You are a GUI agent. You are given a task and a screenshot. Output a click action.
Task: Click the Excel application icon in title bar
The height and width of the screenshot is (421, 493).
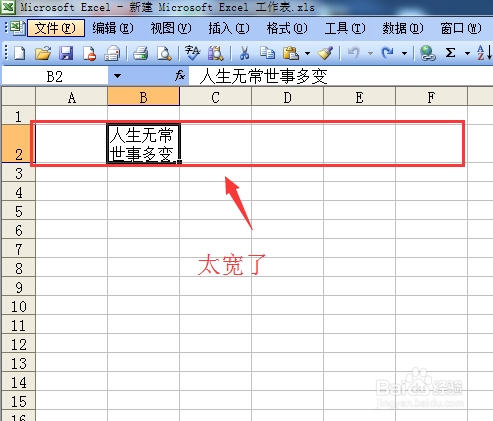pos(7,7)
